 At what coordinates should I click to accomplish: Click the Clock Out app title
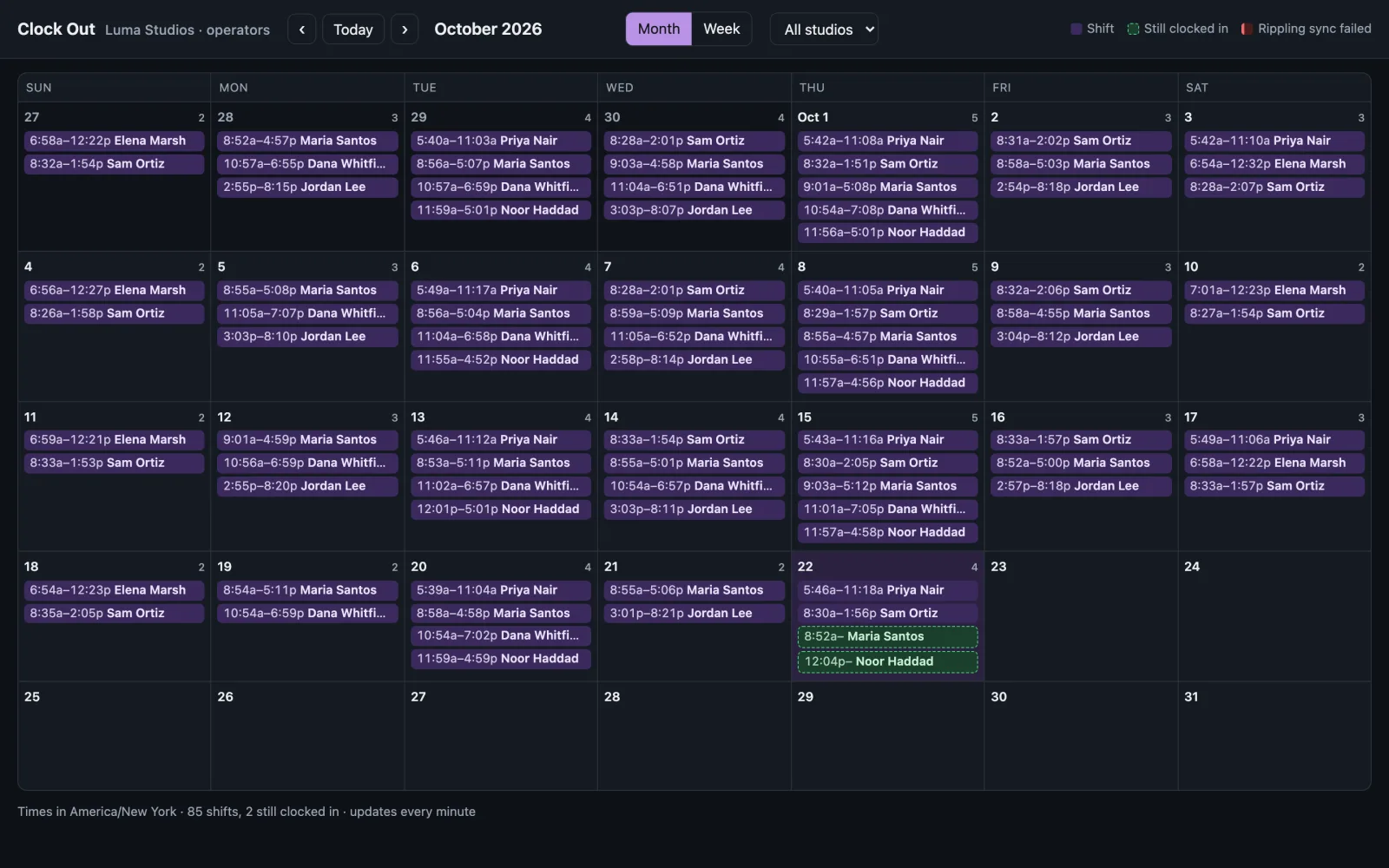click(x=56, y=30)
